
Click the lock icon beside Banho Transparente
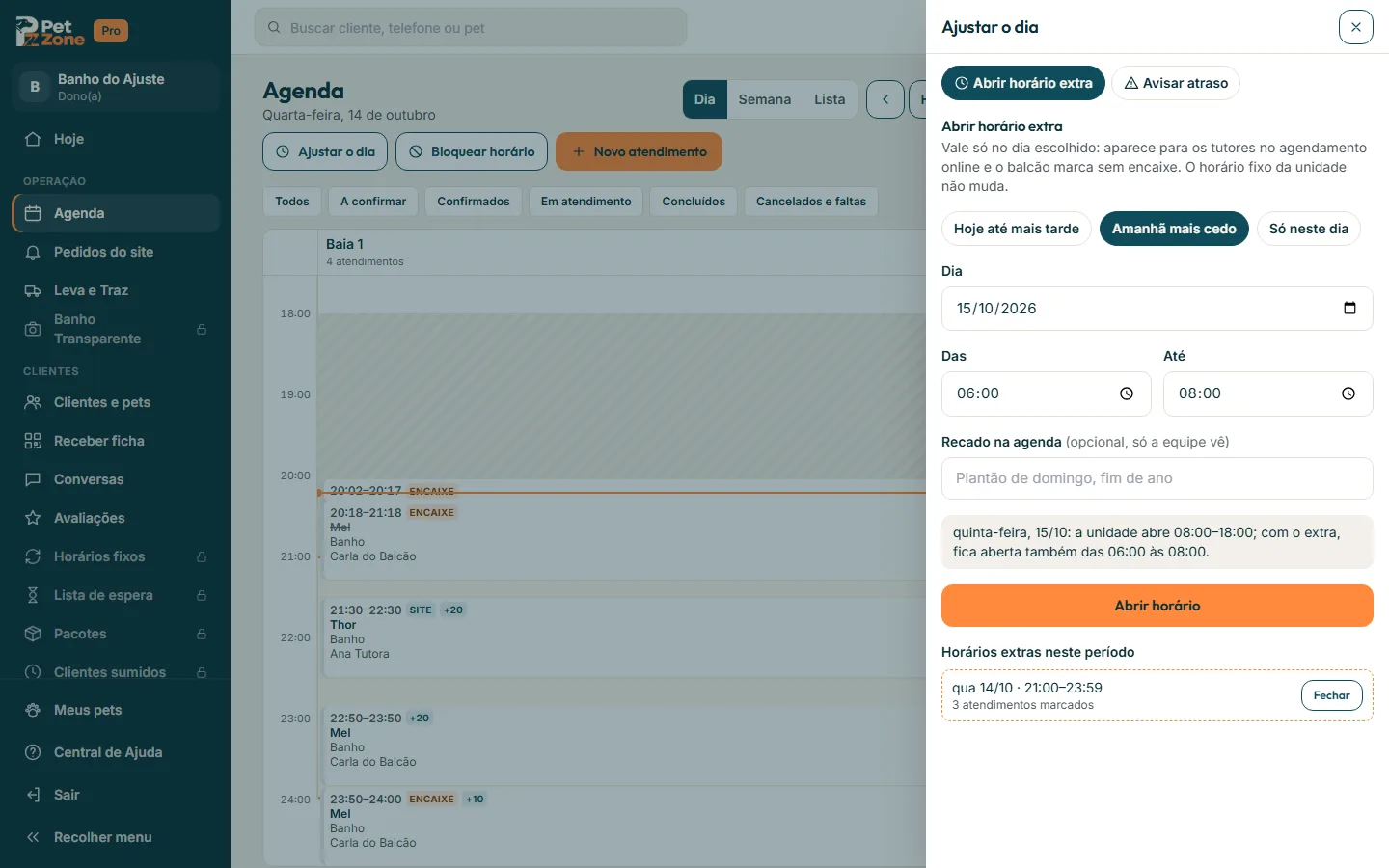(202, 330)
